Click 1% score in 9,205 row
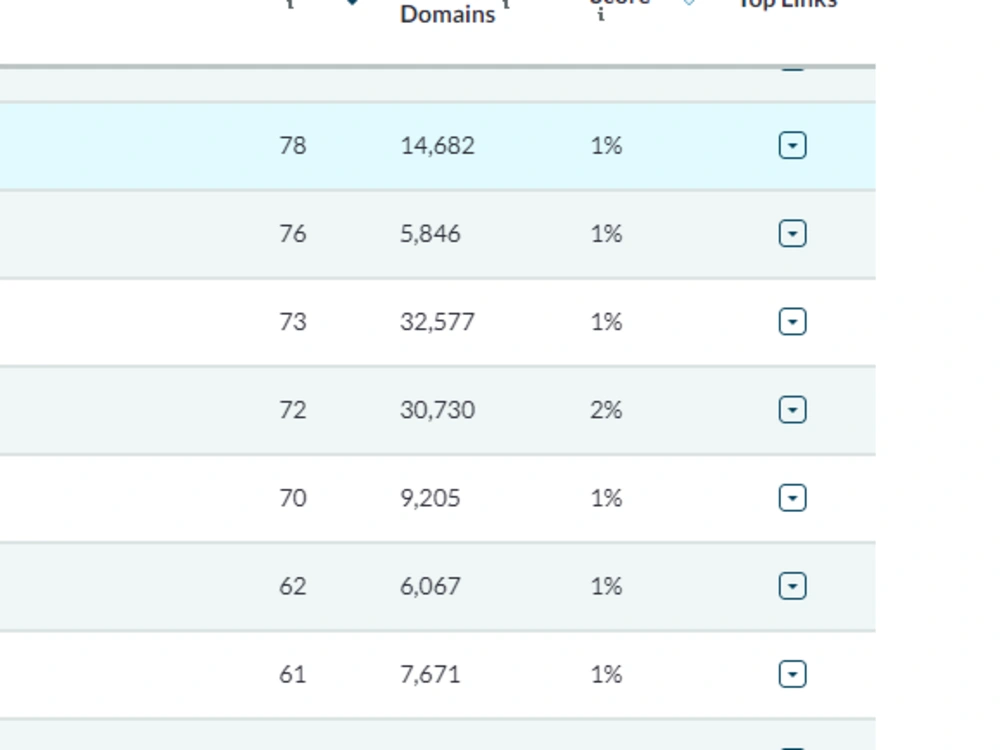 pos(606,498)
